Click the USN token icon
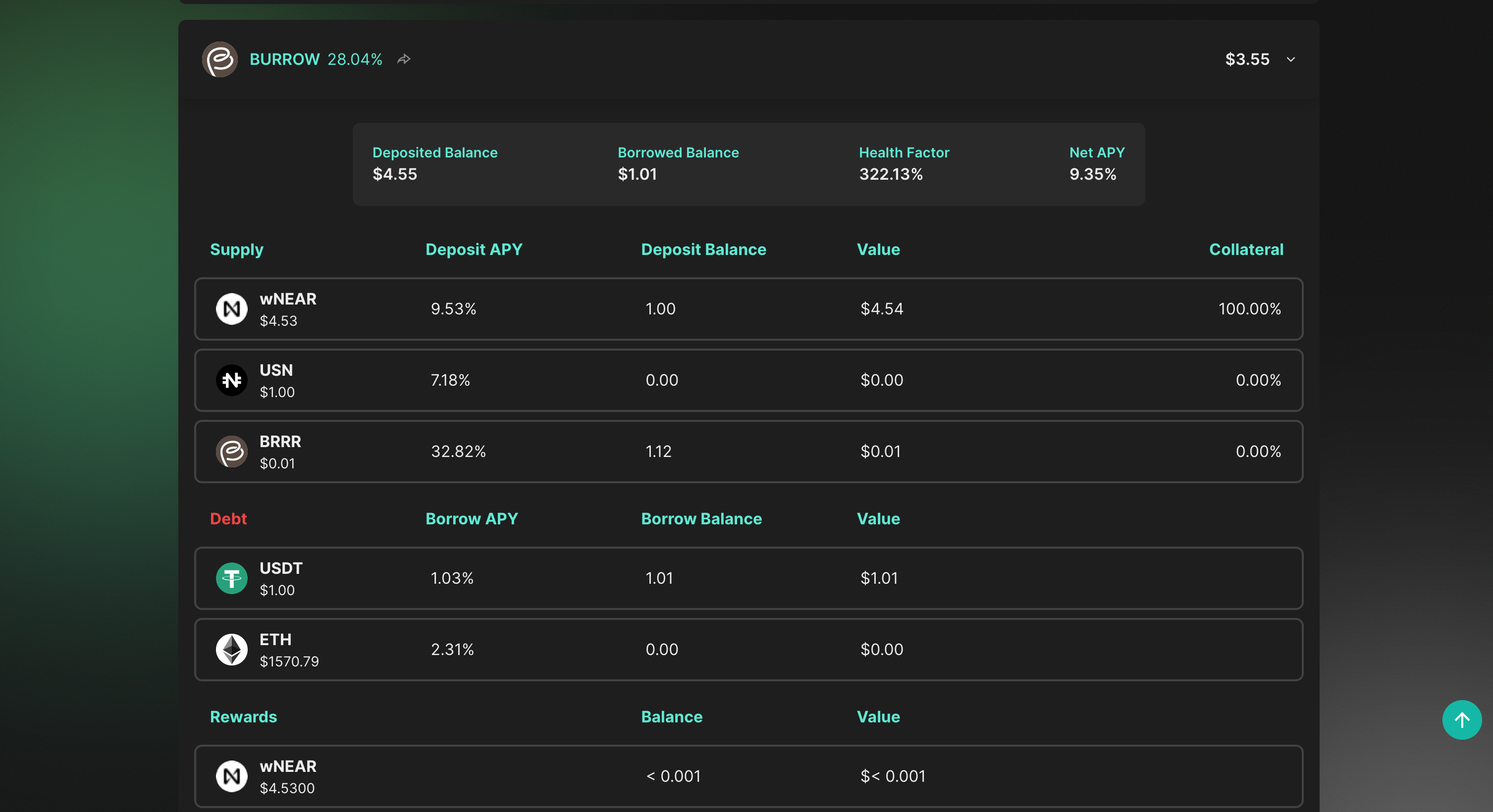Viewport: 1493px width, 812px height. 231,380
